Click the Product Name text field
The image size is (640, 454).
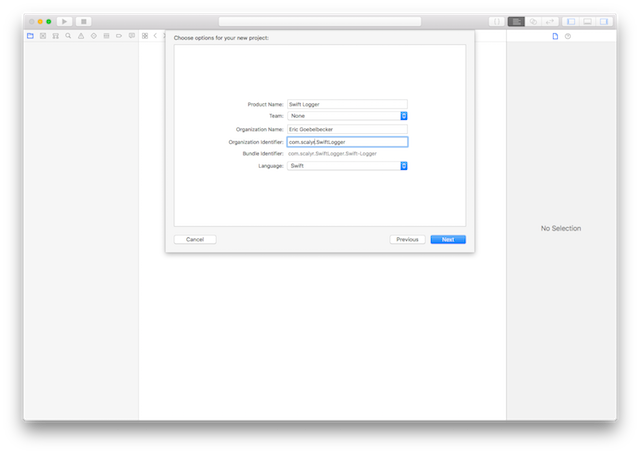[347, 104]
